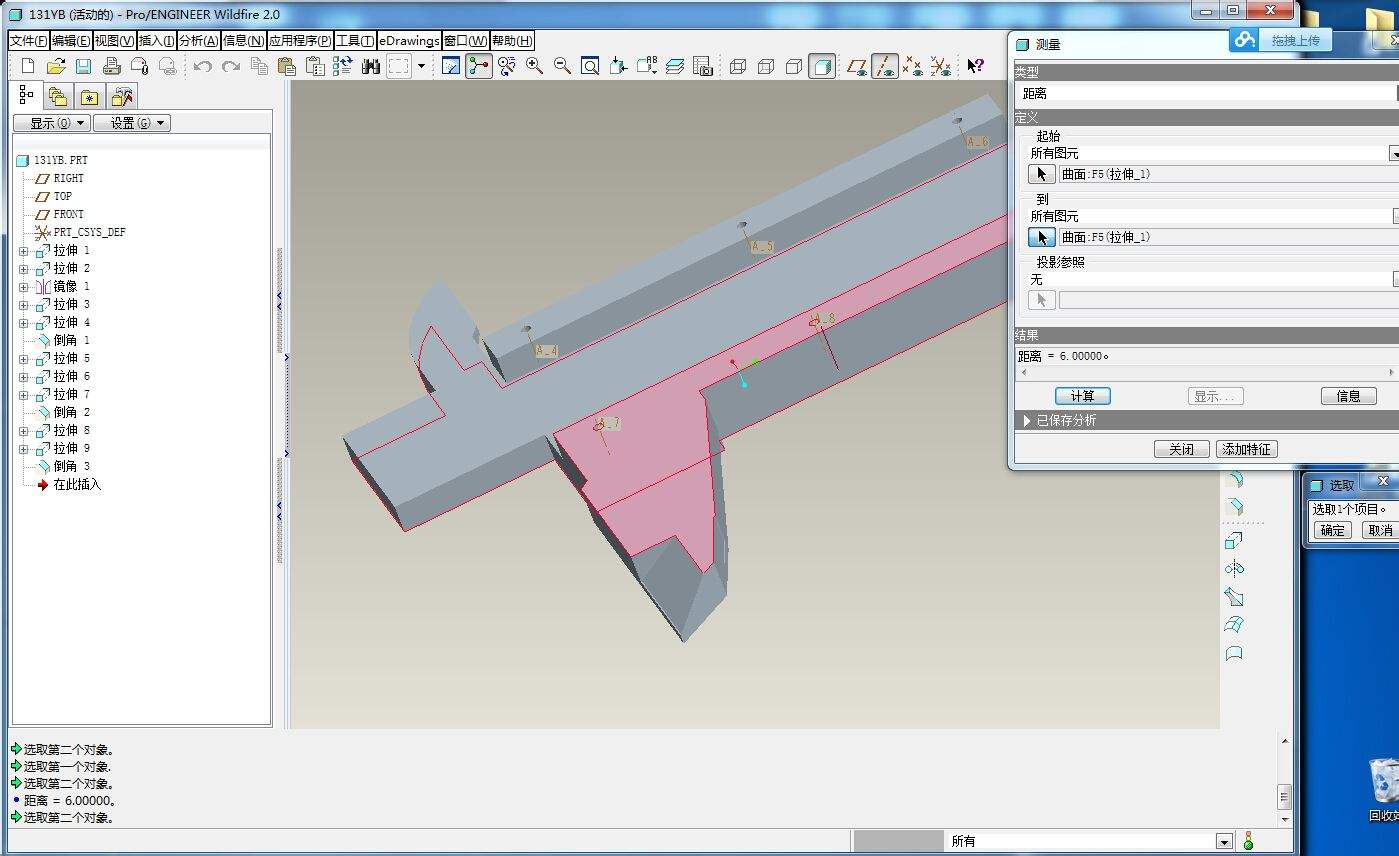The width and height of the screenshot is (1399, 856).
Task: Select Hidden Line display style icon
Action: [x=766, y=66]
